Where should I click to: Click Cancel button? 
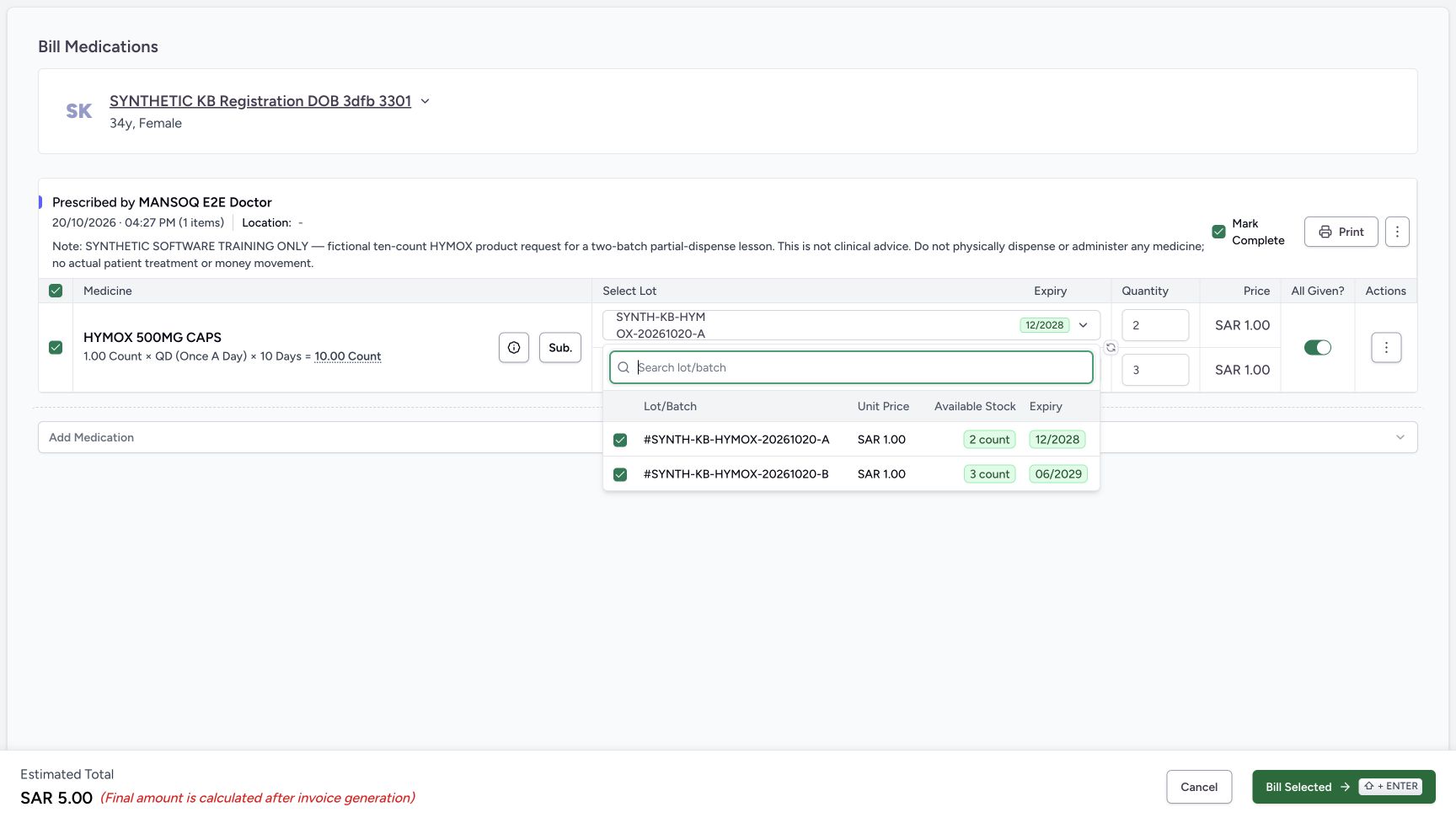click(x=1199, y=787)
